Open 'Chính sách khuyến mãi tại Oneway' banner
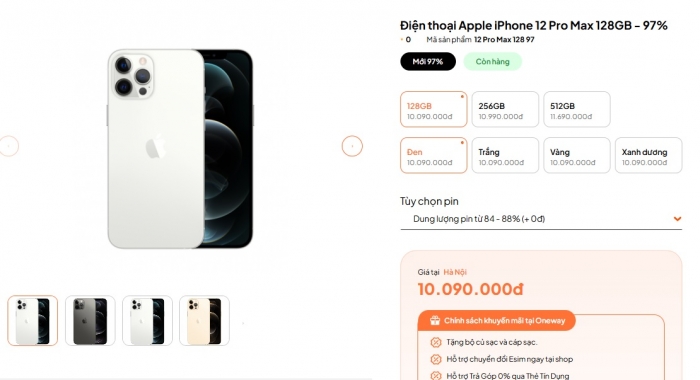 point(496,321)
